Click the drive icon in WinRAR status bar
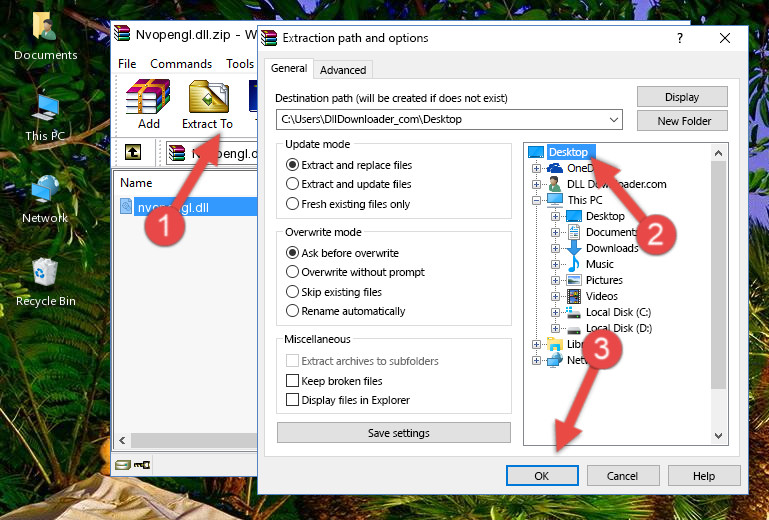This screenshot has width=769, height=520. pyautogui.click(x=123, y=465)
